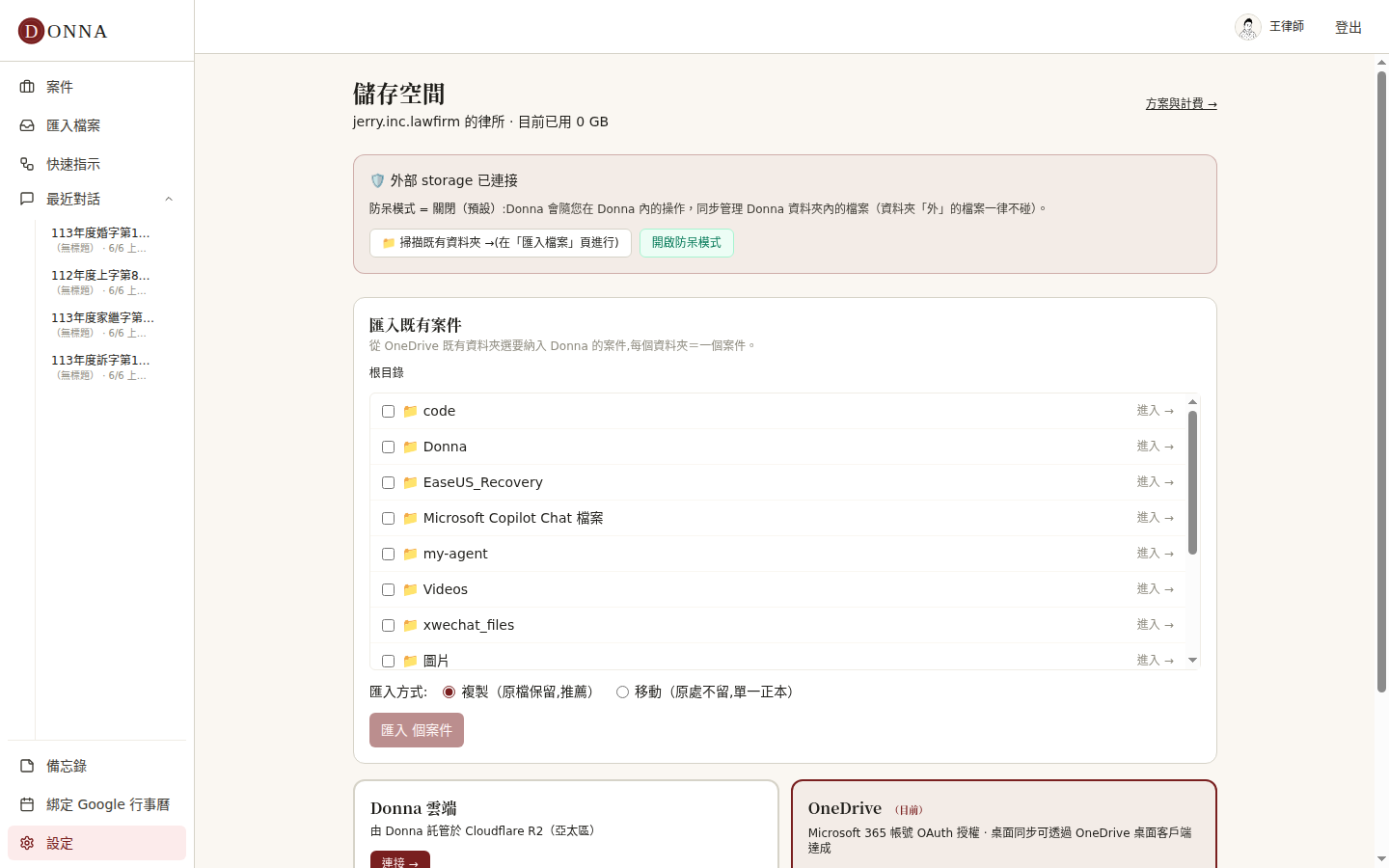The height and width of the screenshot is (868, 1389).
Task: Click the folder icon of Videos
Action: click(x=410, y=589)
